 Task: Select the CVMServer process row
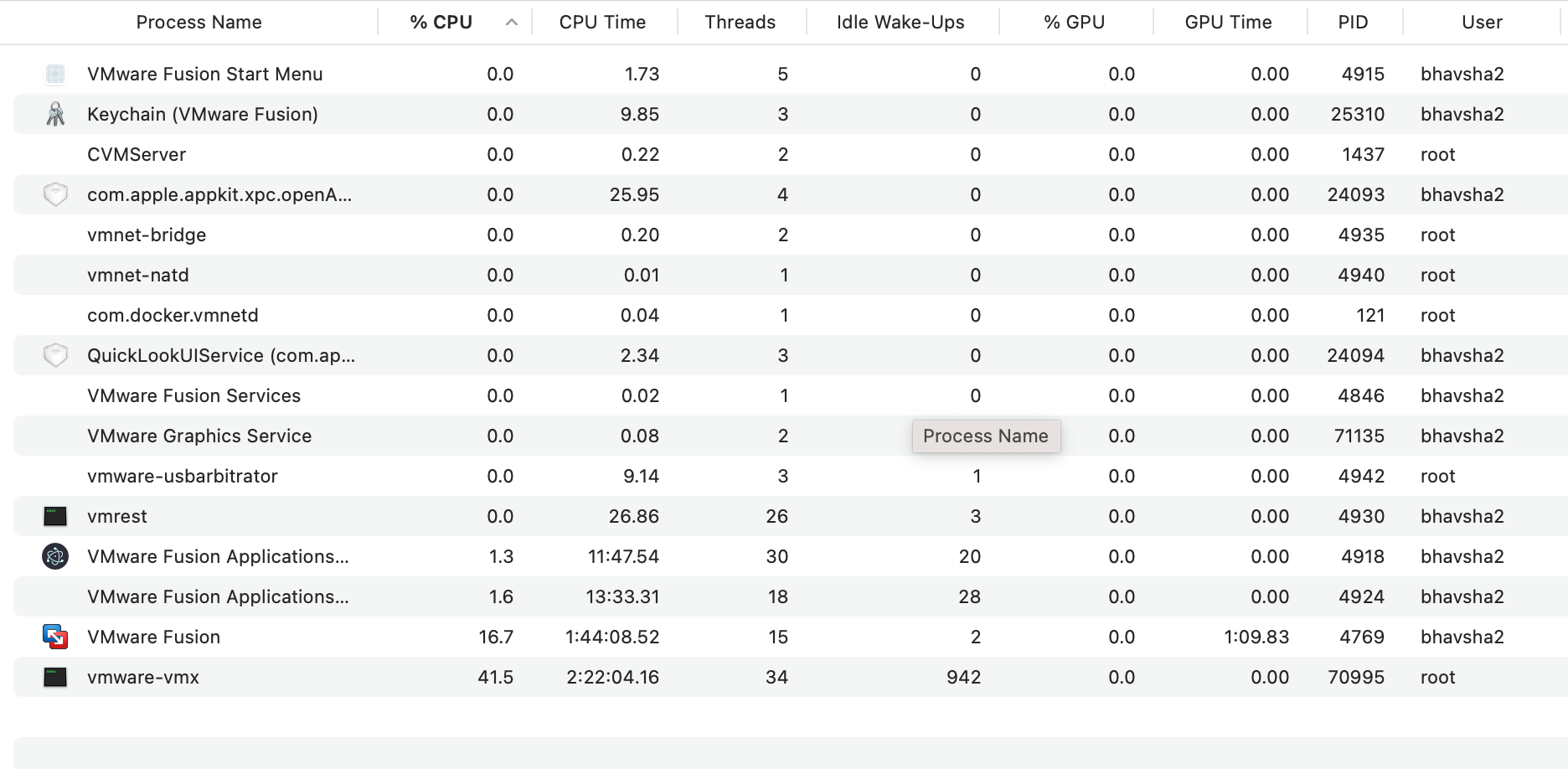pyautogui.click(x=137, y=155)
